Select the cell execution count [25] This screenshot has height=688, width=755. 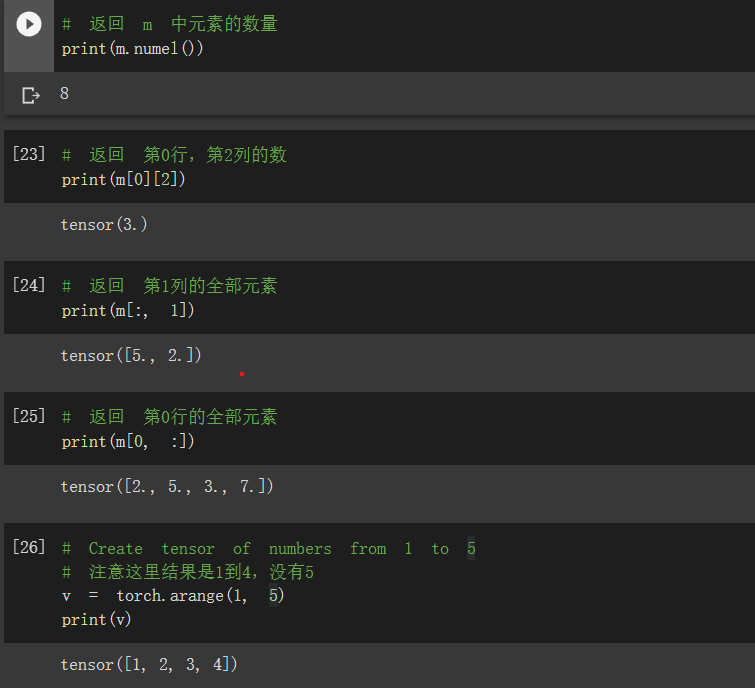point(29,416)
